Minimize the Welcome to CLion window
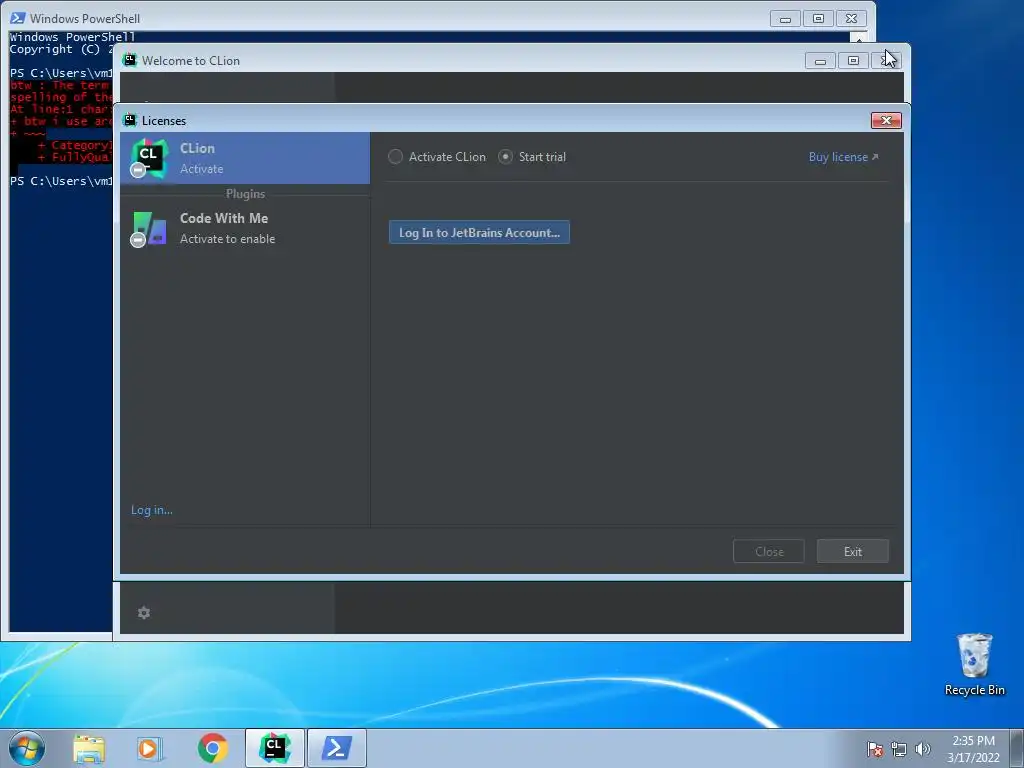Screen dimensions: 1024x768 (820, 61)
